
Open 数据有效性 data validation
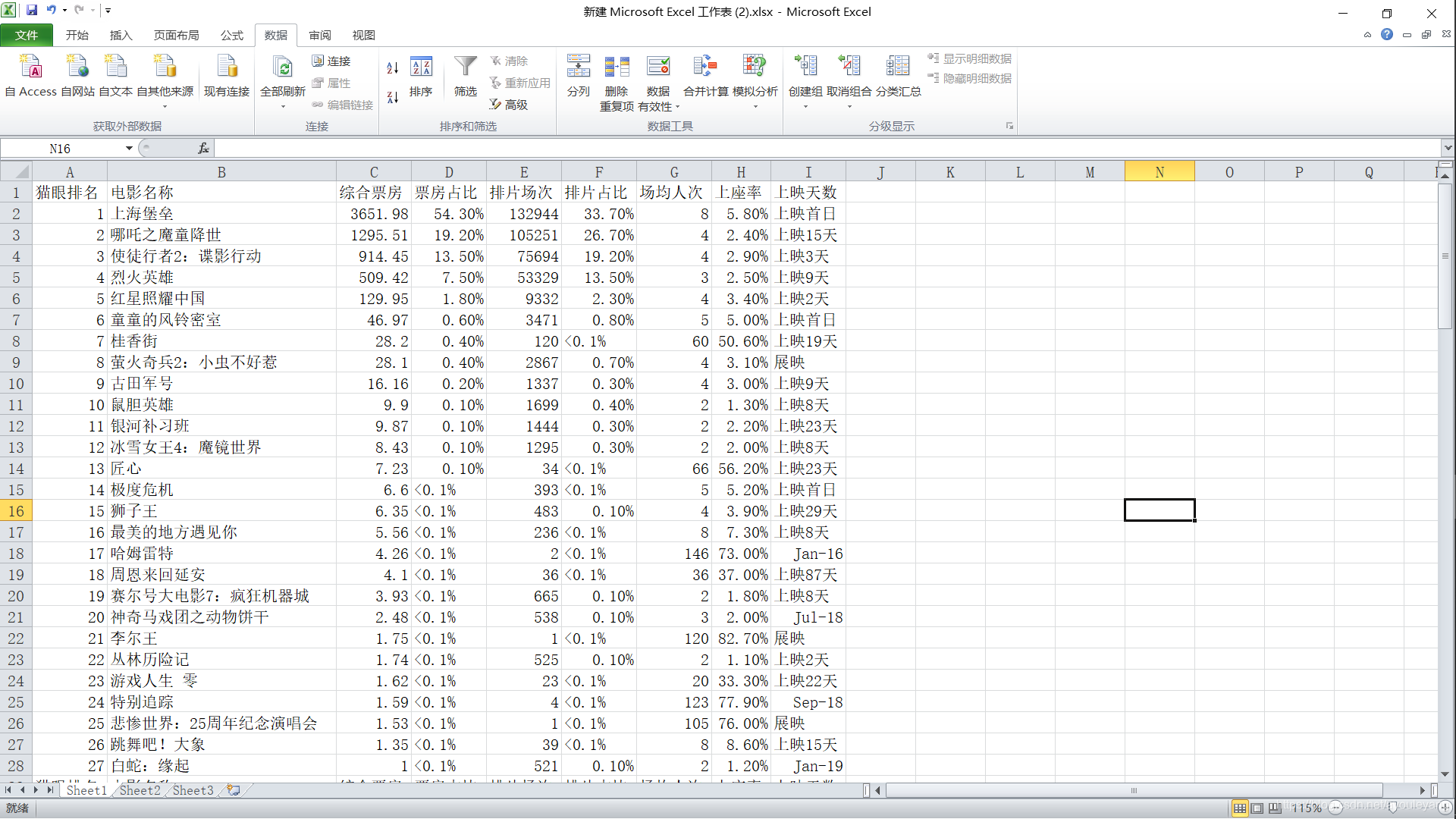pyautogui.click(x=657, y=82)
